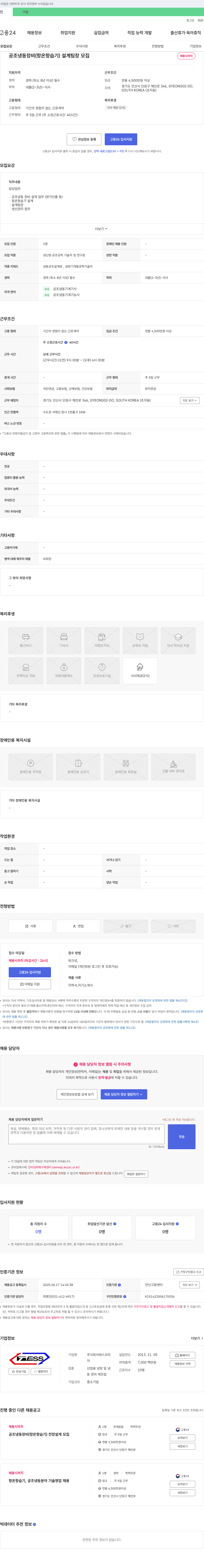Toggle 관심정보 등록 heart button
The width and height of the screenshot is (204, 1568).
(x=84, y=139)
